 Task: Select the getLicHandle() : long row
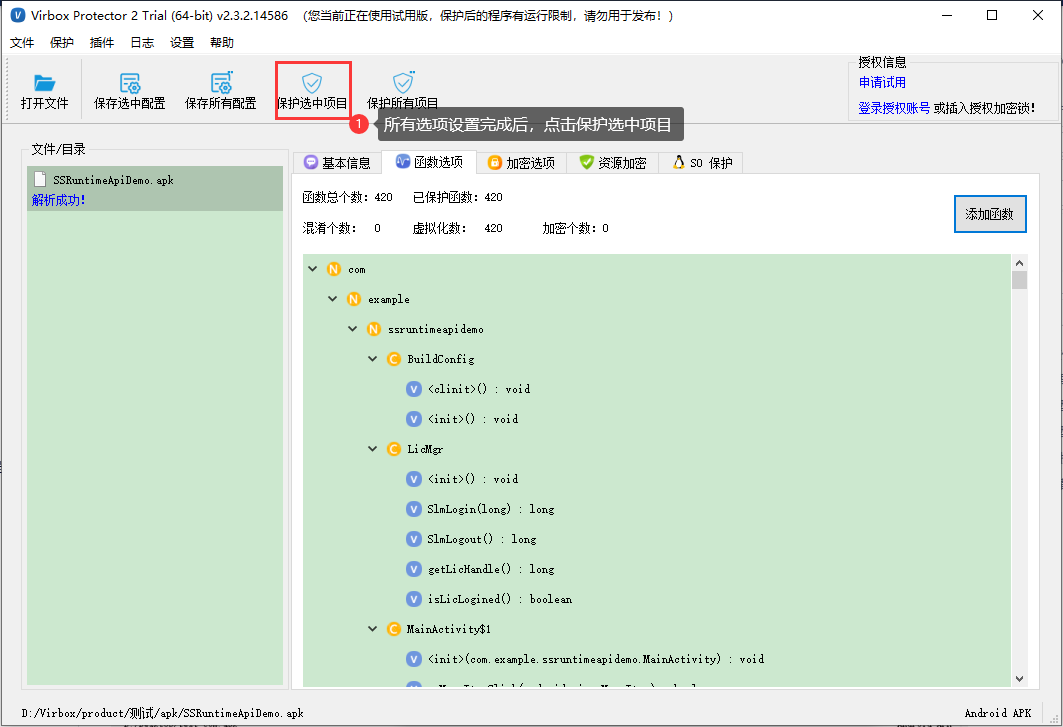coord(490,569)
